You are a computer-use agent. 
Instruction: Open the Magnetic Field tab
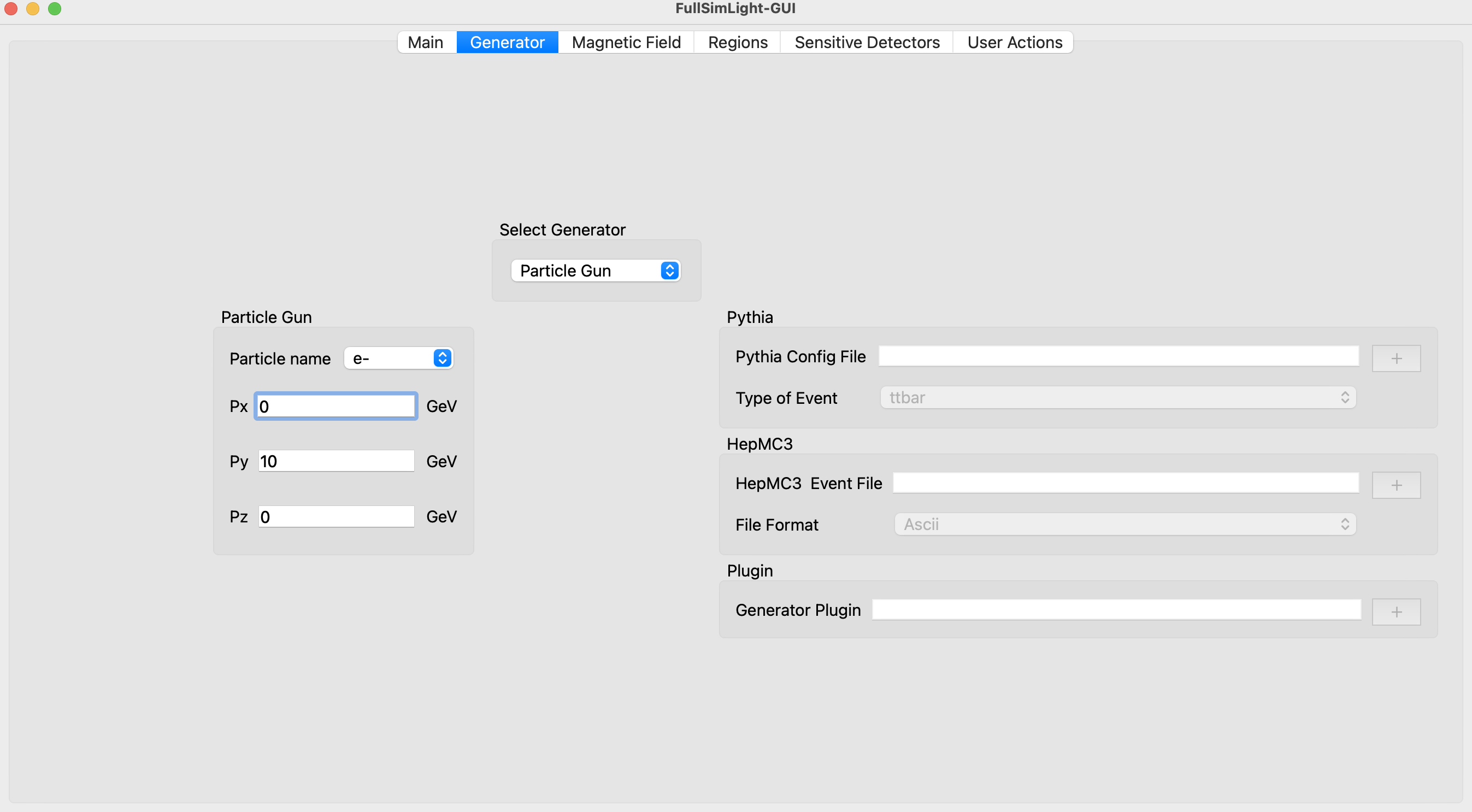tap(626, 42)
